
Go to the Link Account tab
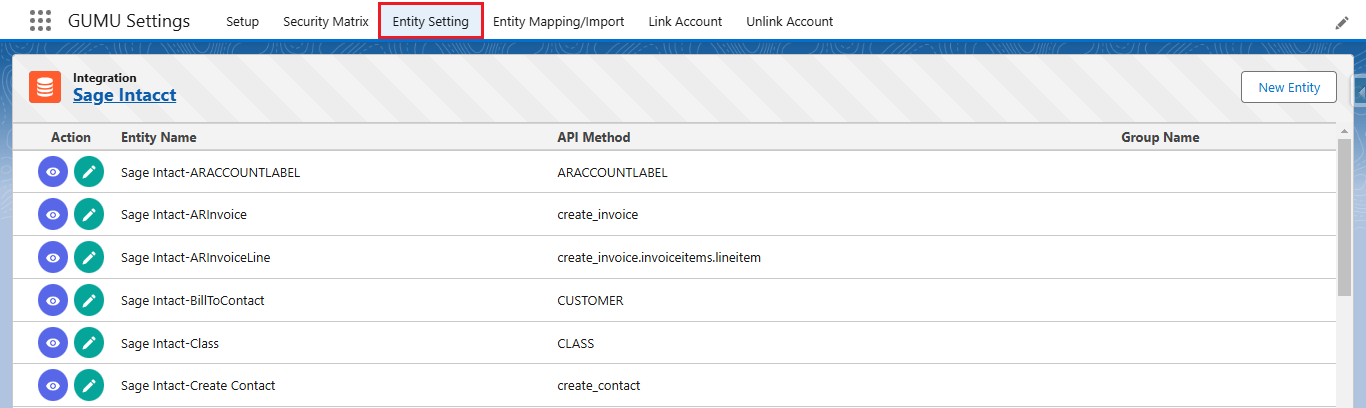pyautogui.click(x=685, y=21)
